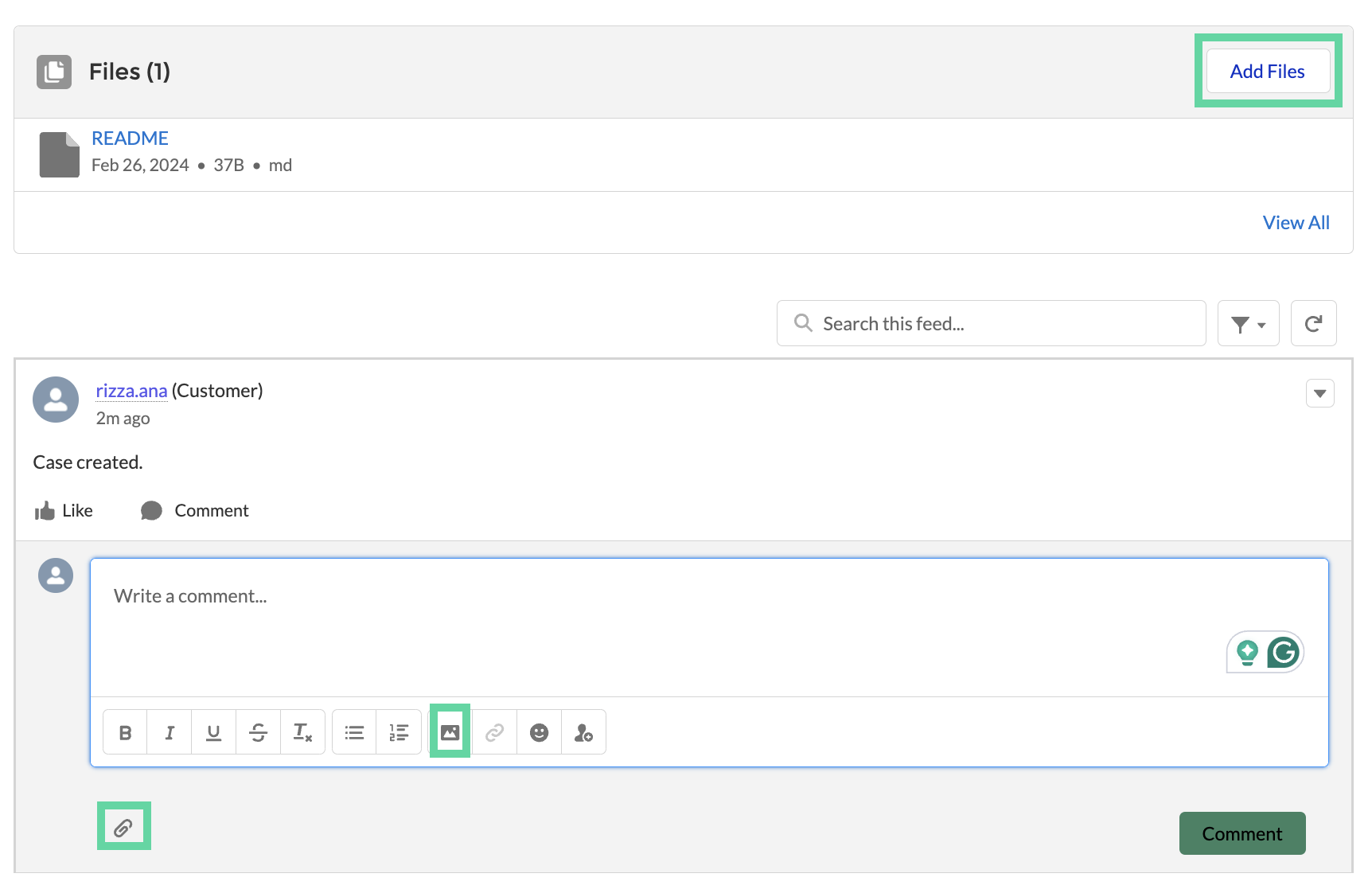Open the emoji picker
Image resolution: width=1372 pixels, height=893 pixels.
point(539,731)
